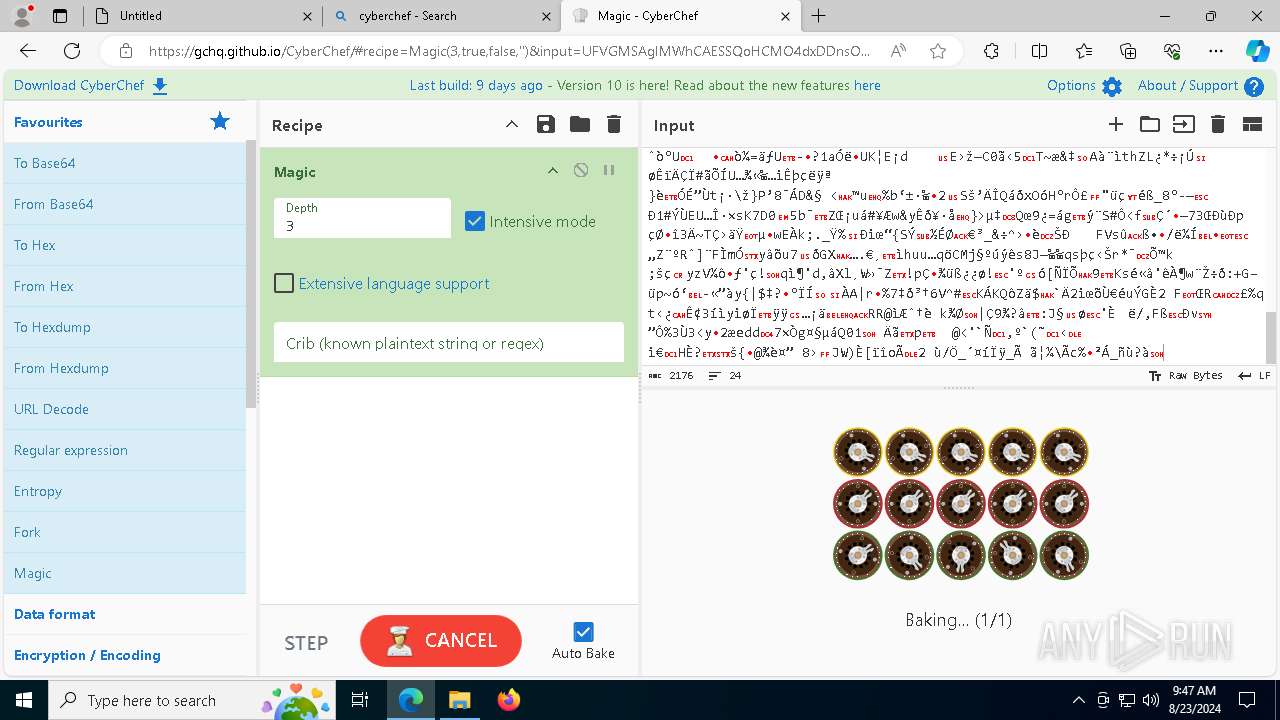
Task: Open file as input
Action: tap(1184, 124)
